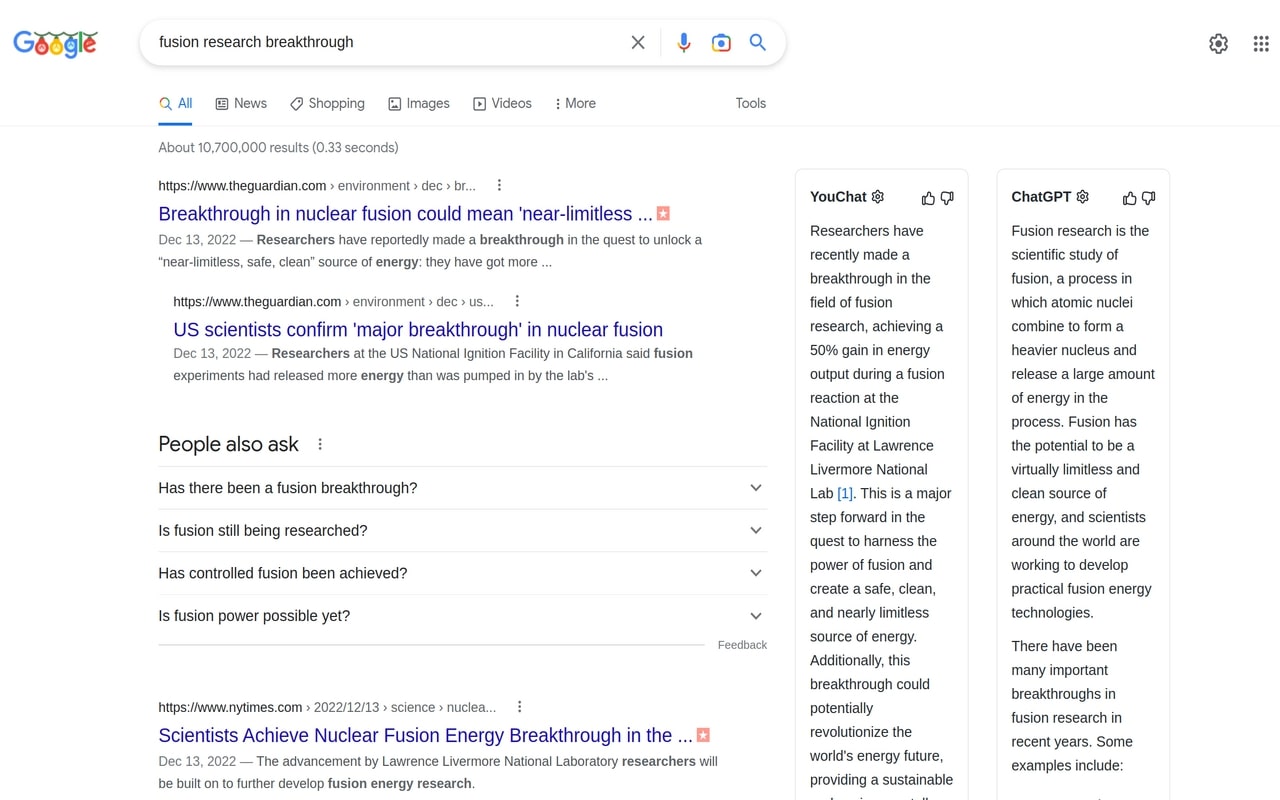The height and width of the screenshot is (800, 1280).
Task: Switch to the Videos tab
Action: tap(502, 103)
